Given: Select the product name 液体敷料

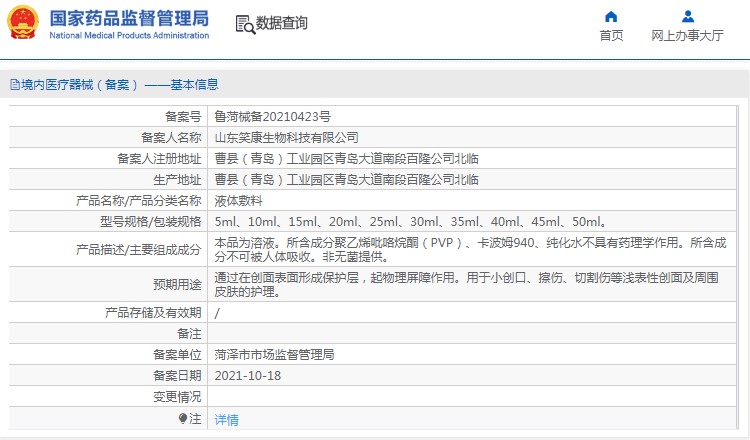Looking at the screenshot, I should pyautogui.click(x=239, y=200).
